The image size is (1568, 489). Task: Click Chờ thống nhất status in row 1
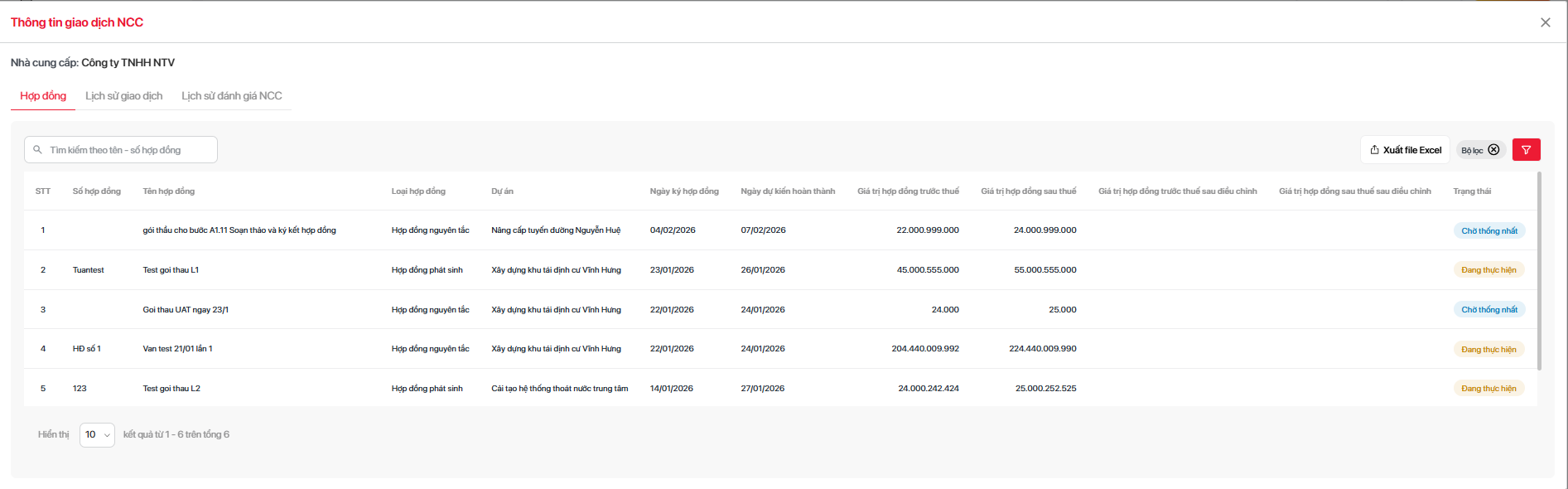[1488, 231]
